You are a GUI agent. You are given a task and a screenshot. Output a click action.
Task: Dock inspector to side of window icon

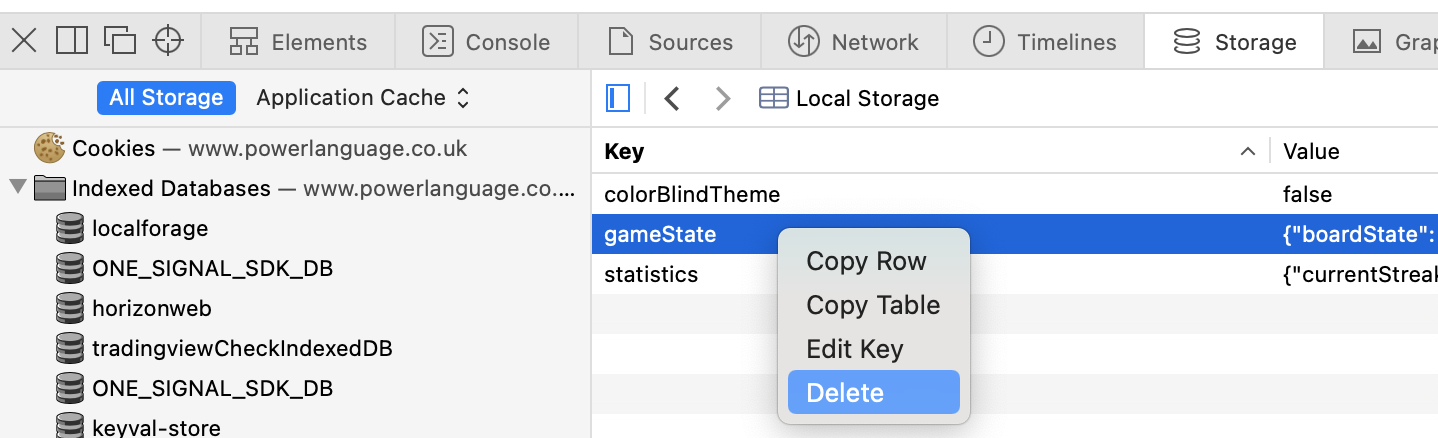click(x=72, y=41)
